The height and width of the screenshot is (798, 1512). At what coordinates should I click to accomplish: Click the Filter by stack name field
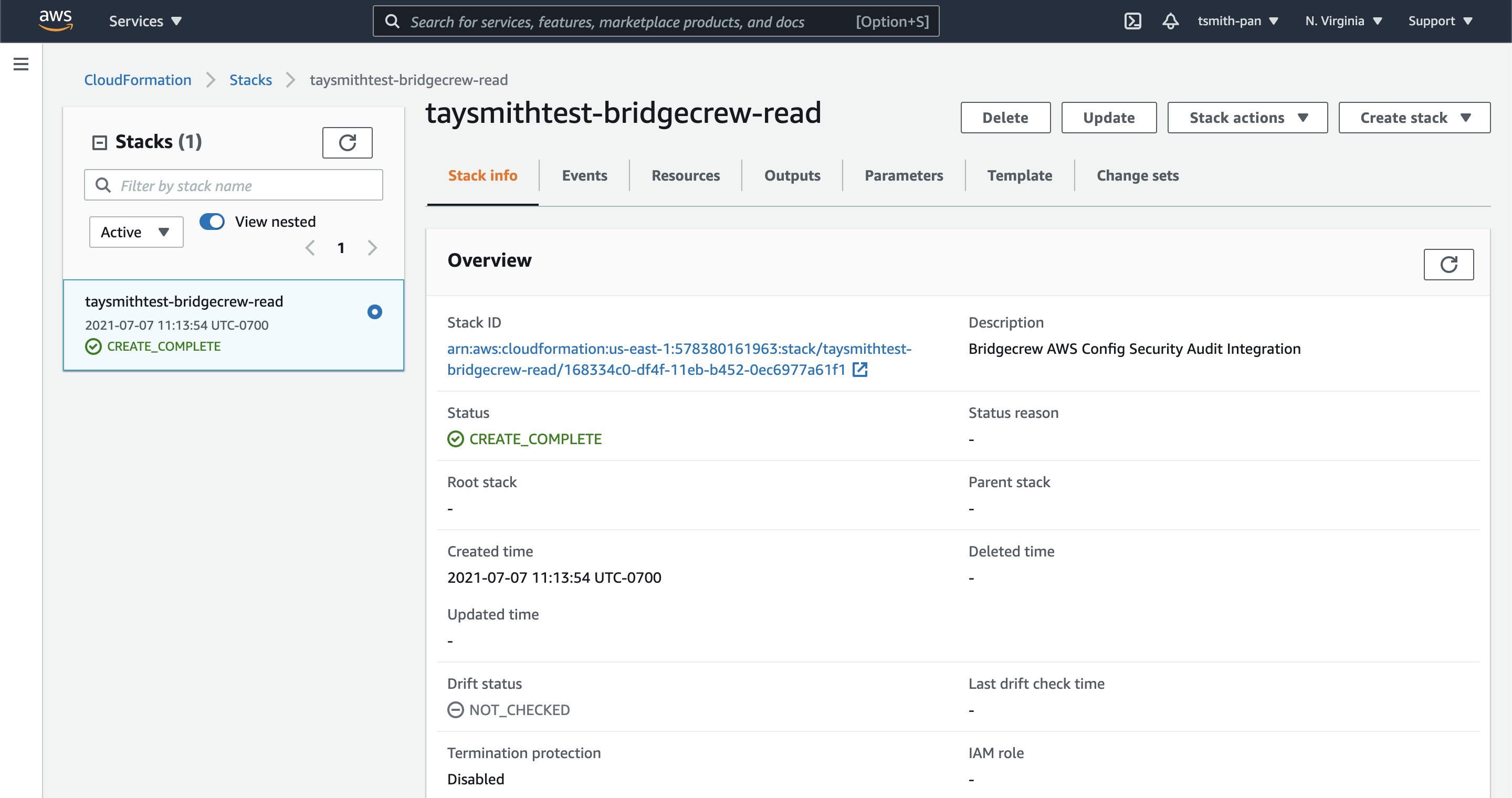click(x=234, y=185)
